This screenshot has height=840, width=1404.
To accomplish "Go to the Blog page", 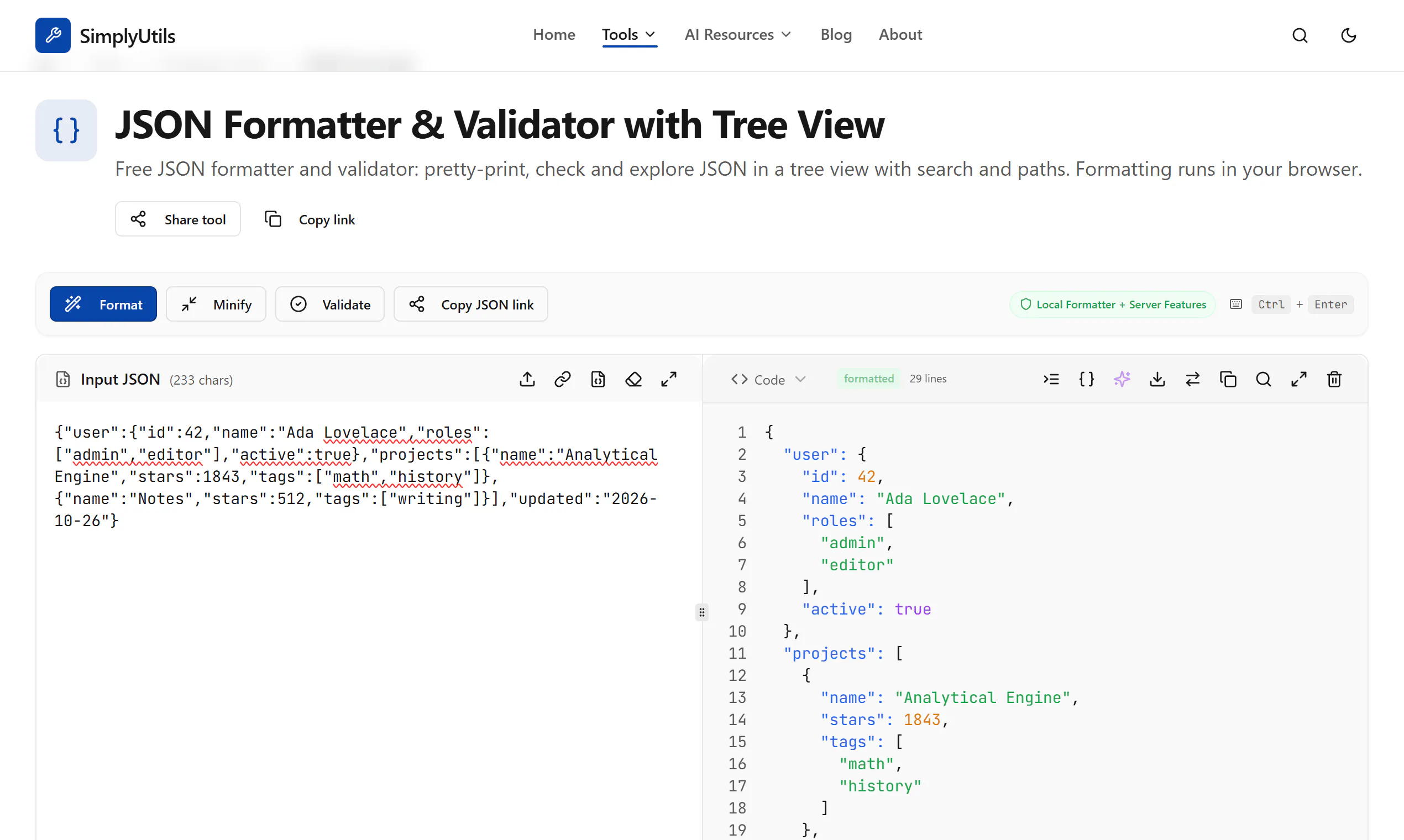I will tap(836, 35).
